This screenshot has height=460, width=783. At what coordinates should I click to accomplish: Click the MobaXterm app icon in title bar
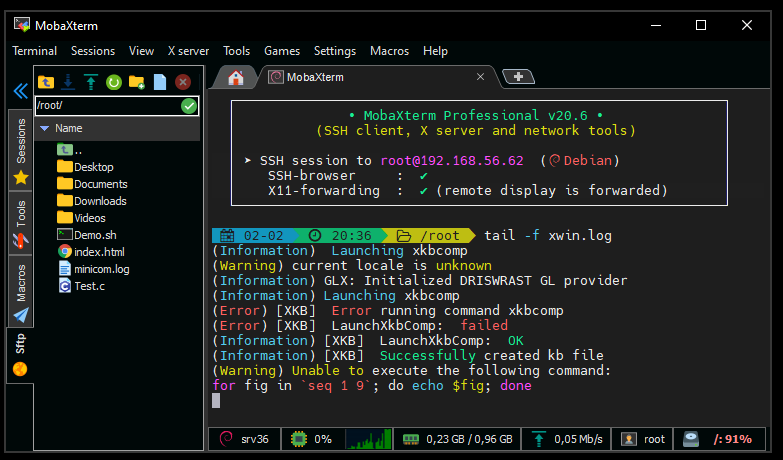tap(21, 25)
